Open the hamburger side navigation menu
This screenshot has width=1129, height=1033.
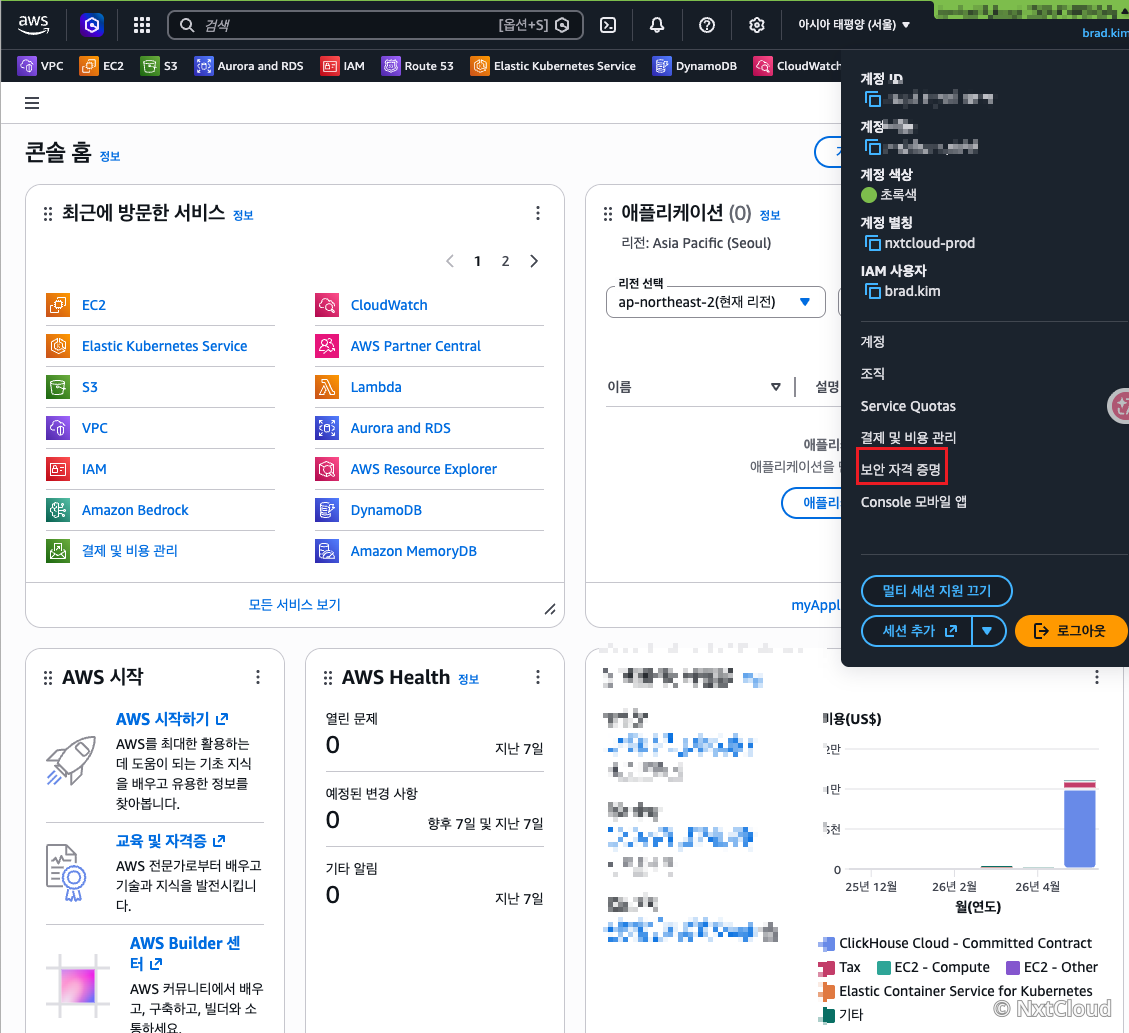[x=32, y=103]
